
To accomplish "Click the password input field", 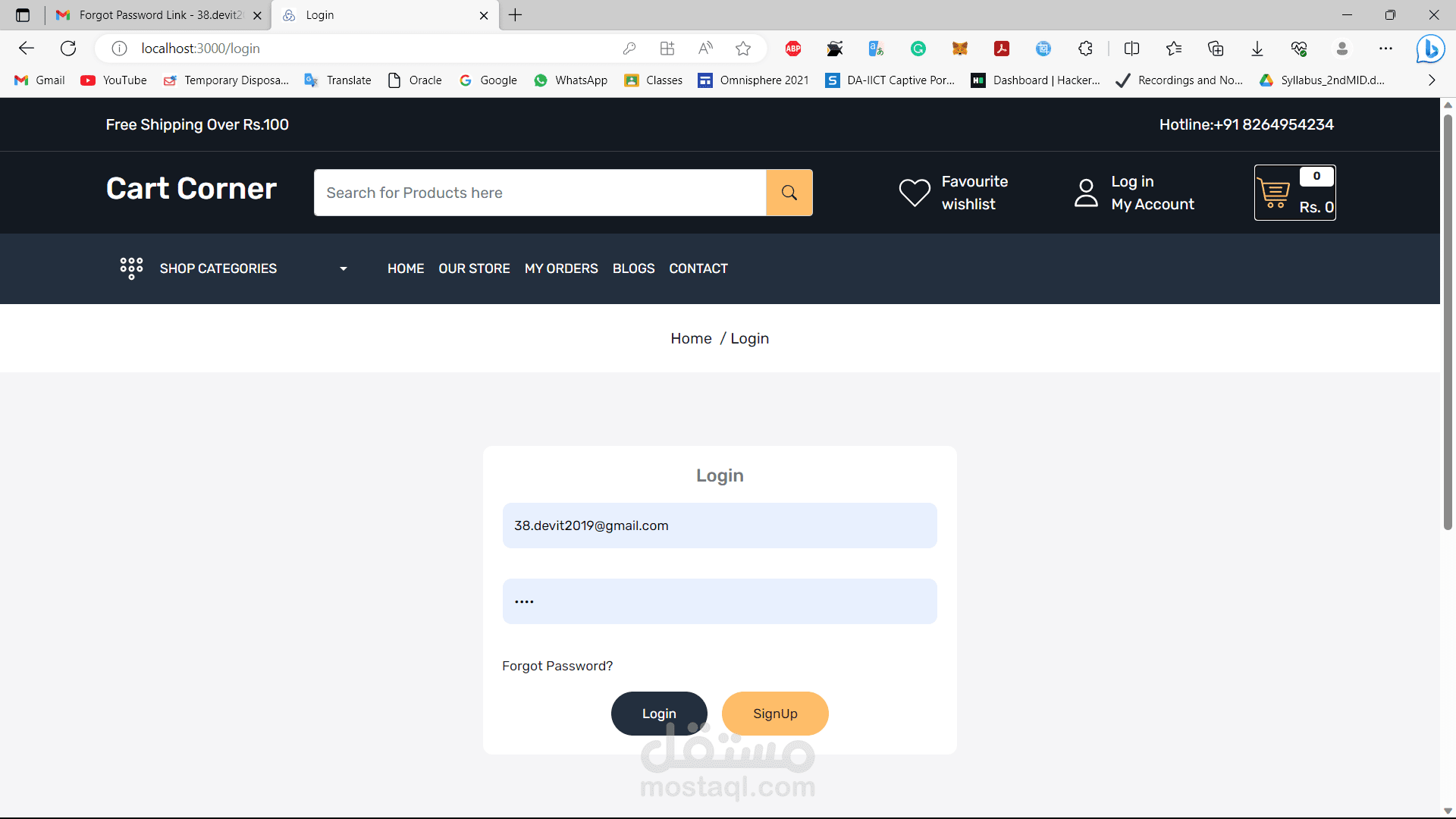I will point(719,601).
